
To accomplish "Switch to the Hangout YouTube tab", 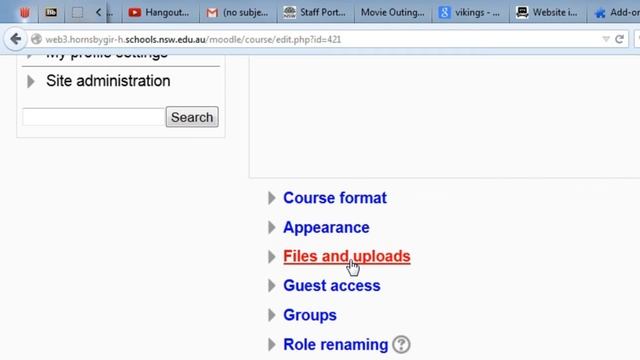I will click(x=159, y=12).
